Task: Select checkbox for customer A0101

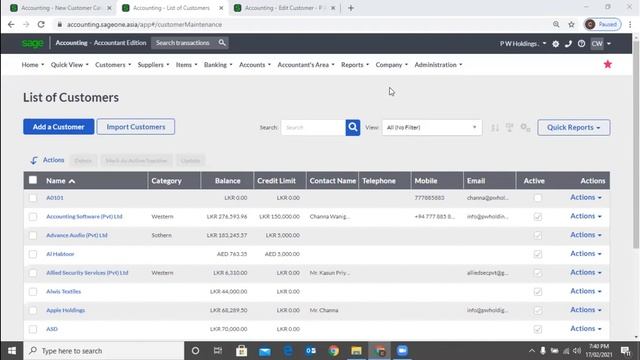Action: click(33, 198)
